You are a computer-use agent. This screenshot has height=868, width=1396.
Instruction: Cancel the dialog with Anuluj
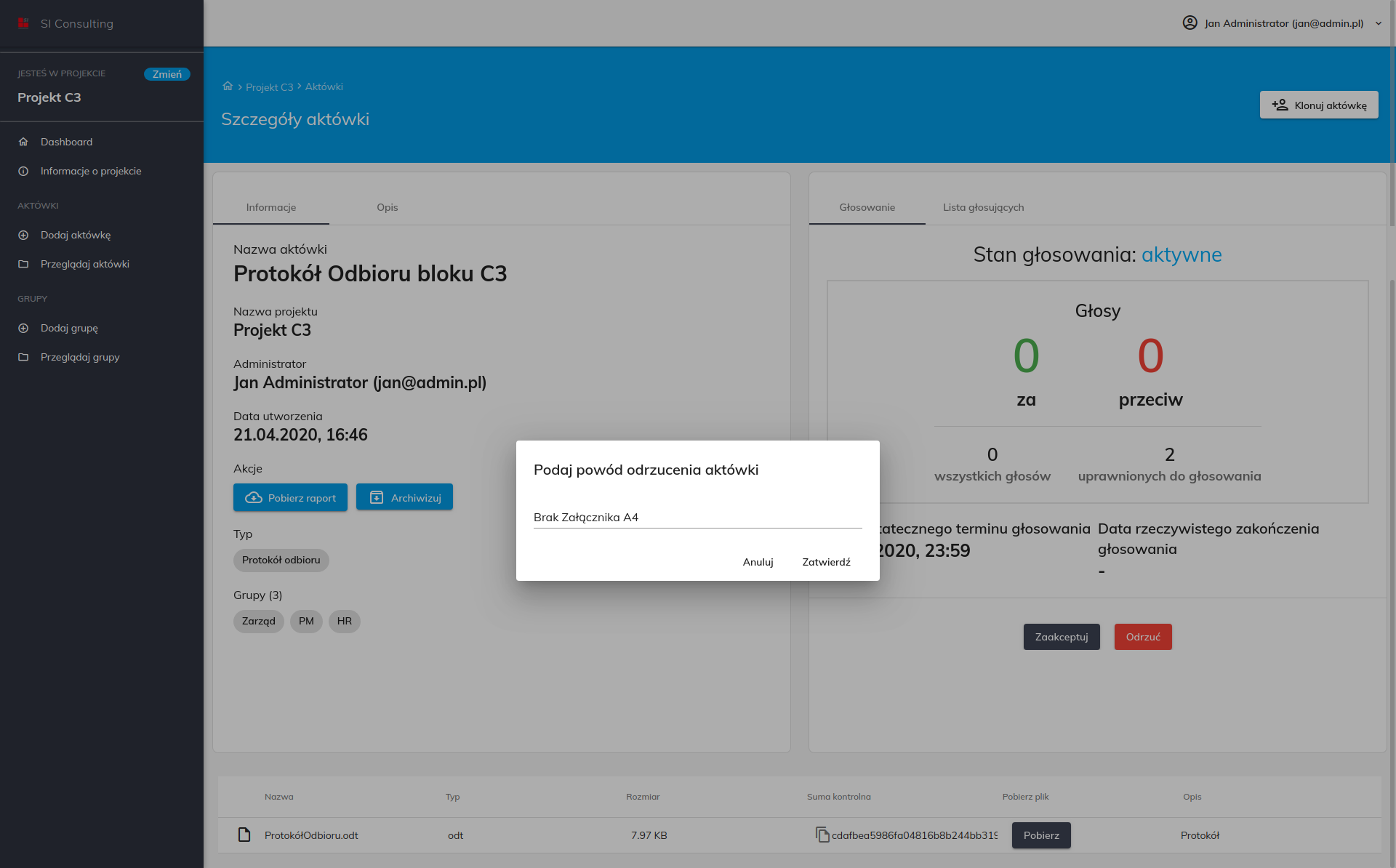pos(758,562)
